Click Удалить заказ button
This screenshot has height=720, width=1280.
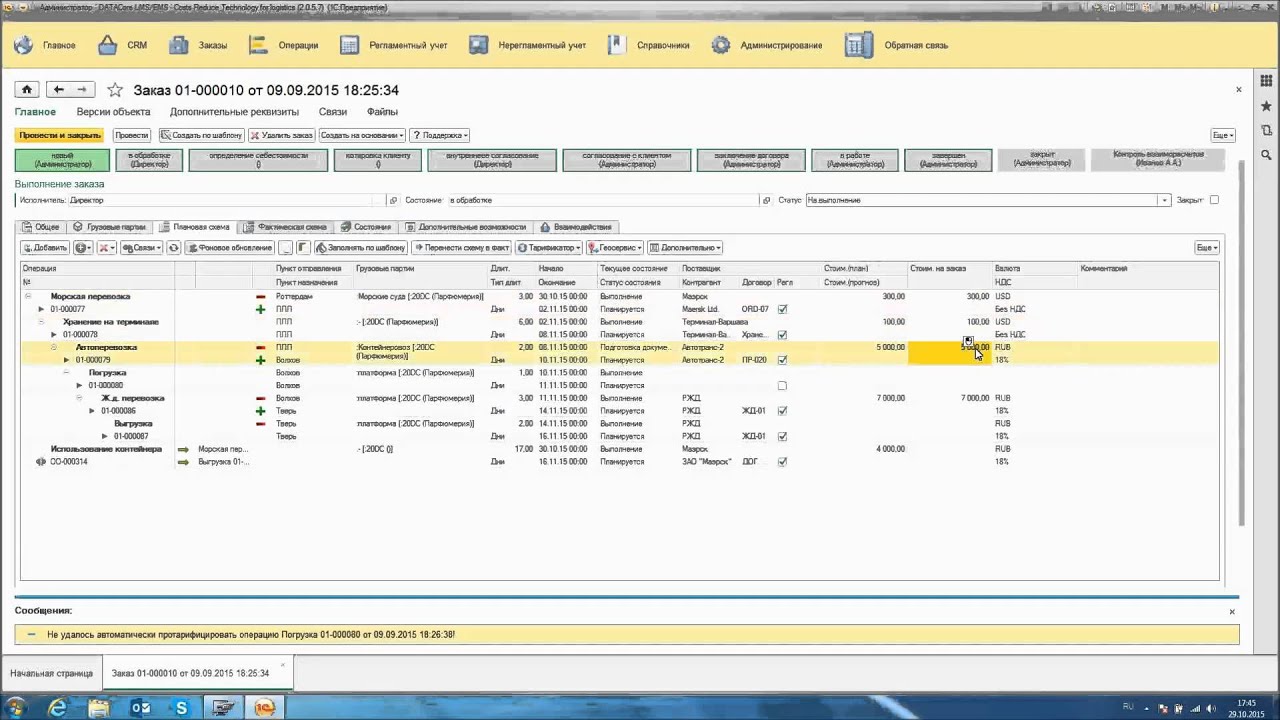coord(282,135)
